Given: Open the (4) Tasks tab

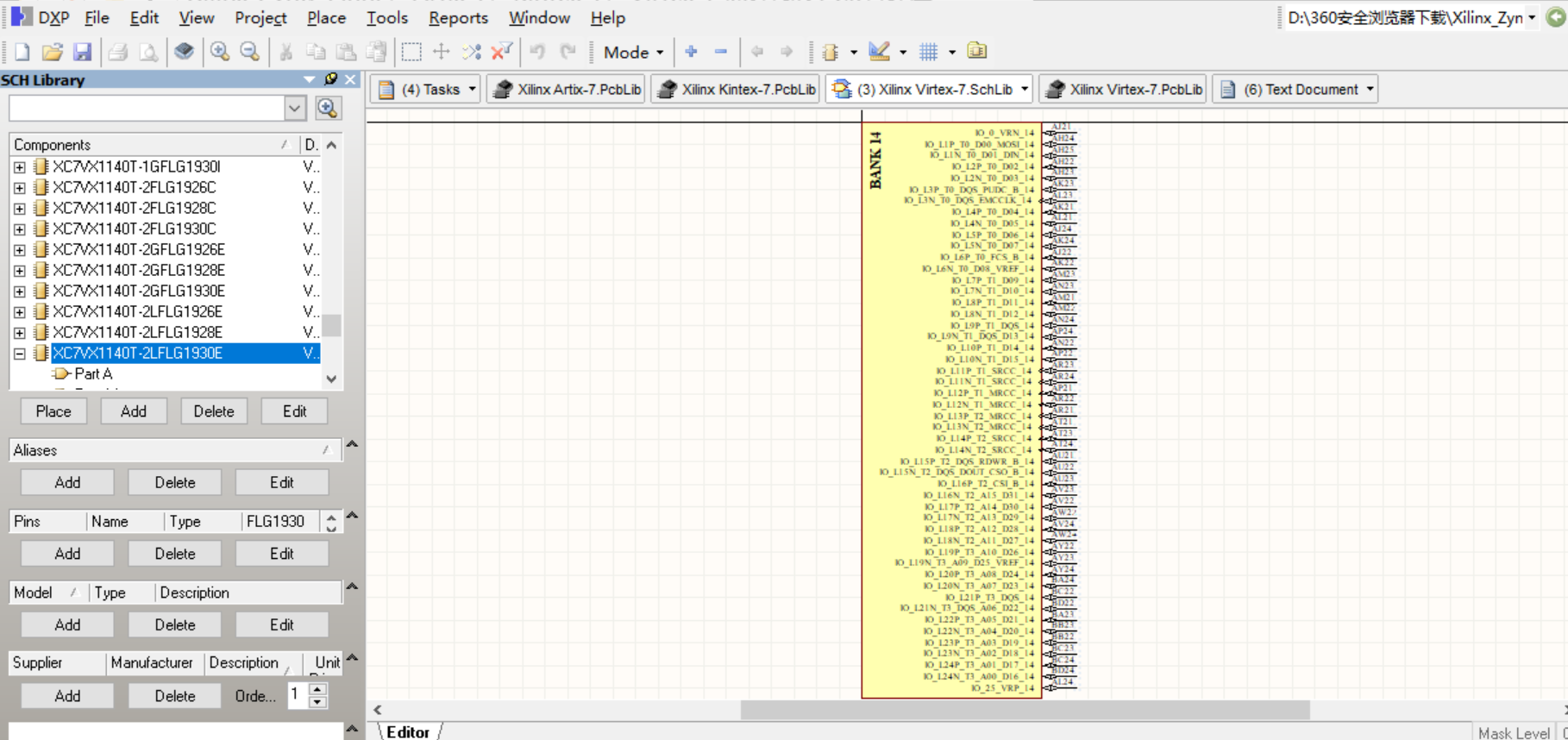Looking at the screenshot, I should (425, 89).
